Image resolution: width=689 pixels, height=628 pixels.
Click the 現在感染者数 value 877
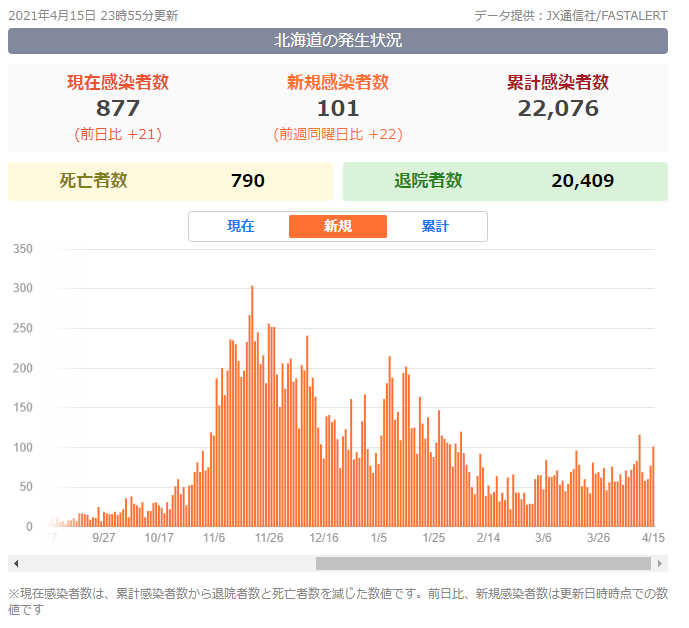[x=118, y=108]
